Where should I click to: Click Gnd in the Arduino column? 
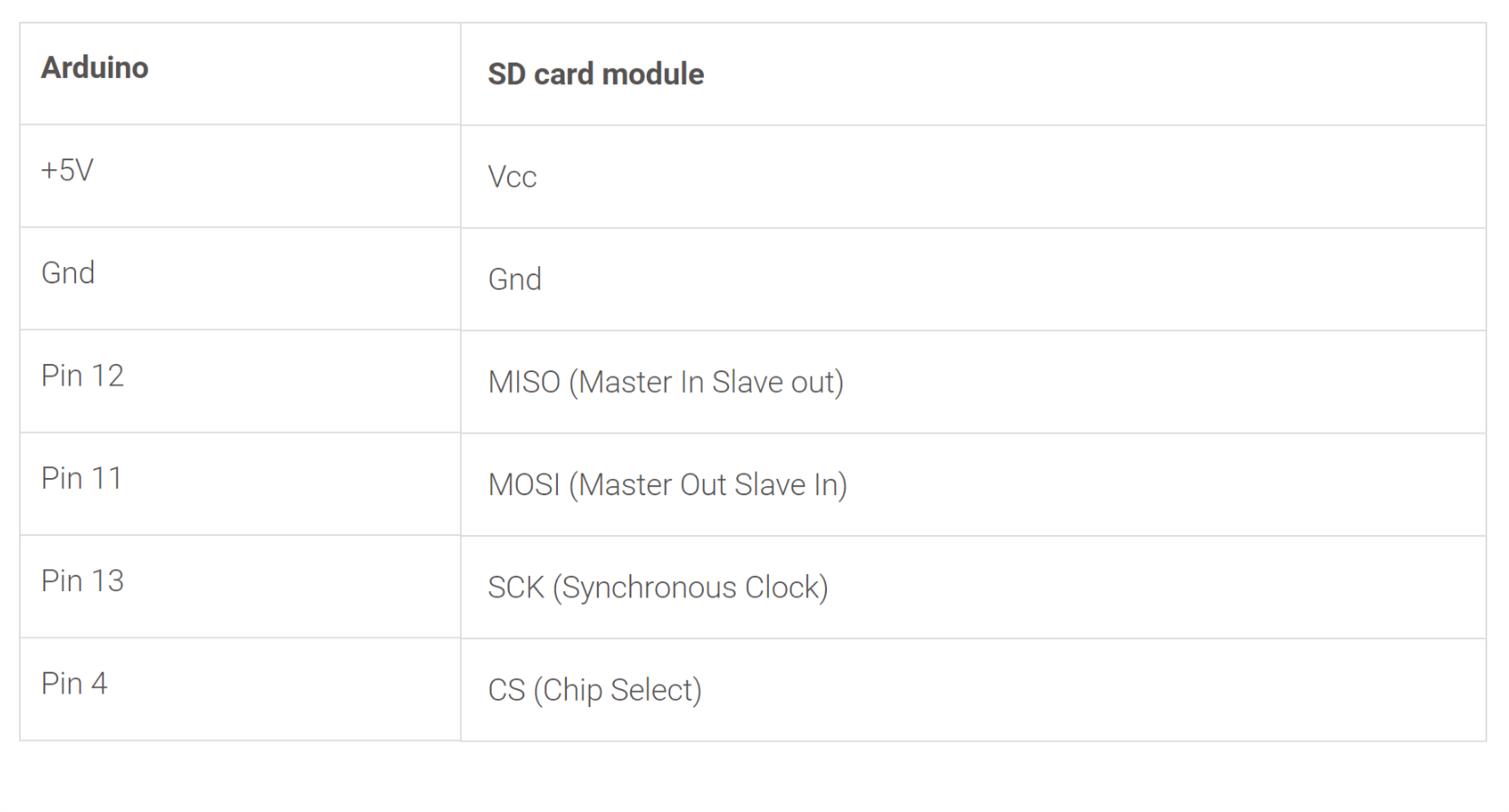coord(68,272)
